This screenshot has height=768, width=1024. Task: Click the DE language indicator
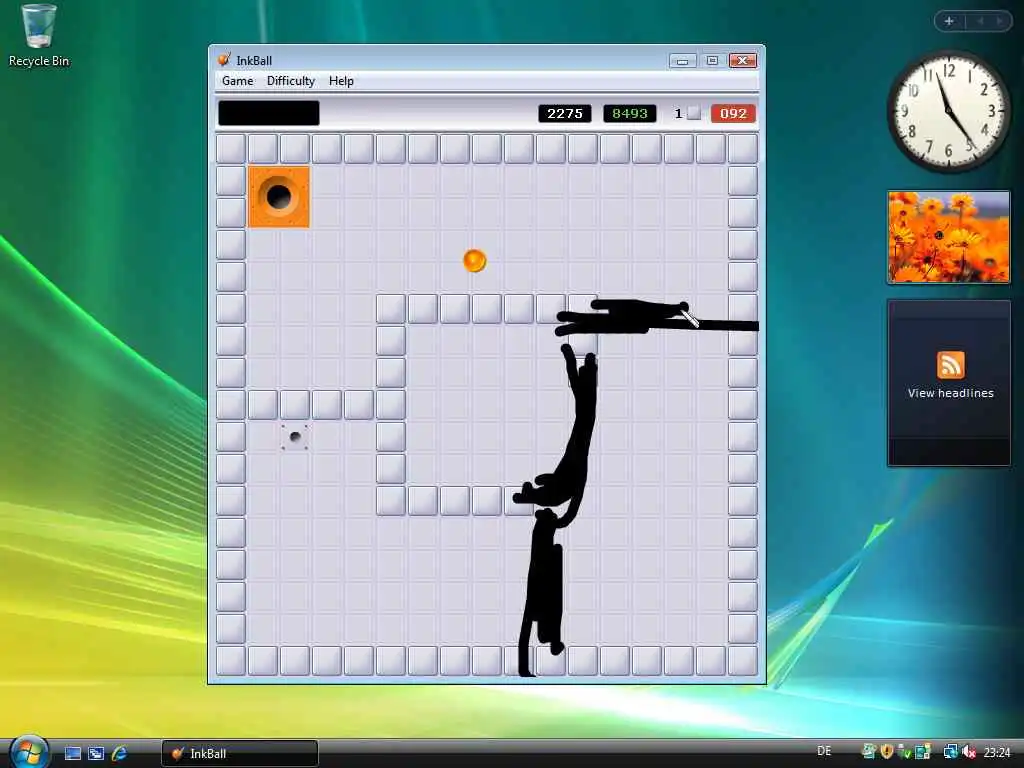click(824, 751)
